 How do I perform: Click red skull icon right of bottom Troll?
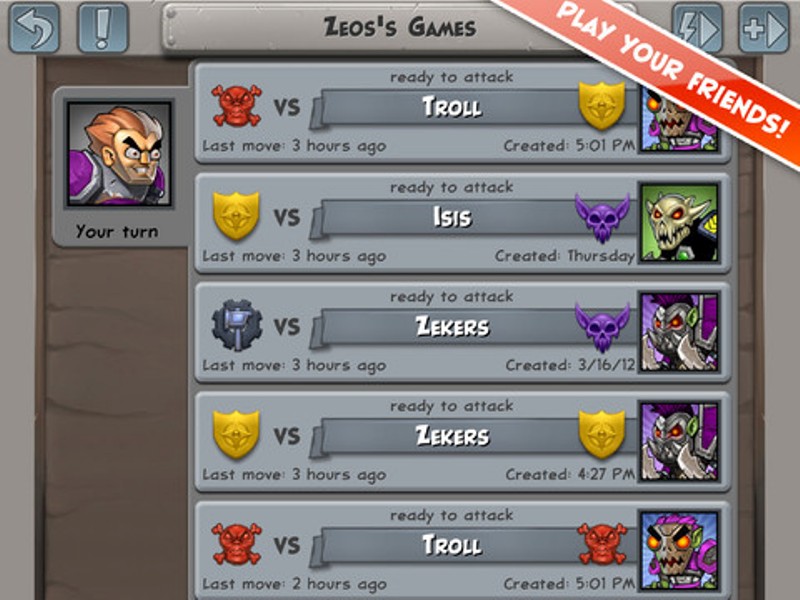click(x=603, y=544)
